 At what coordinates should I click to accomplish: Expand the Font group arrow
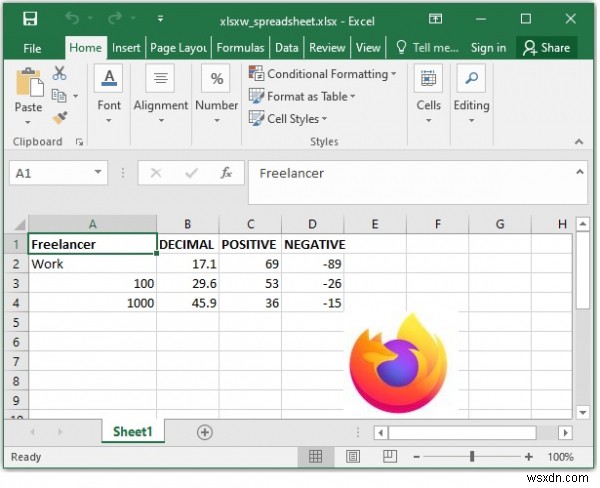[x=109, y=121]
